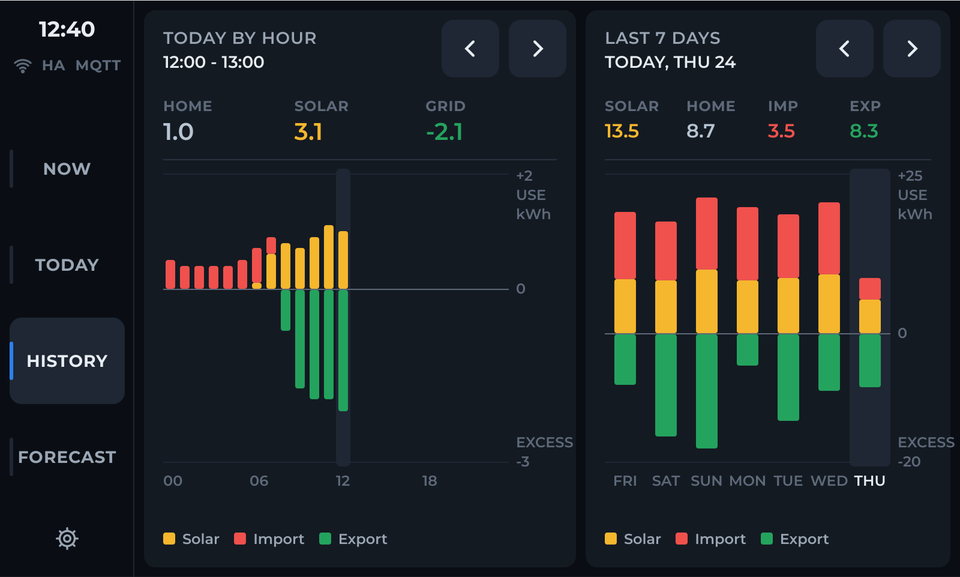Click the red Import legend swatch in 7-day chart
Viewport: 960px width, 577px height.
pos(681,539)
